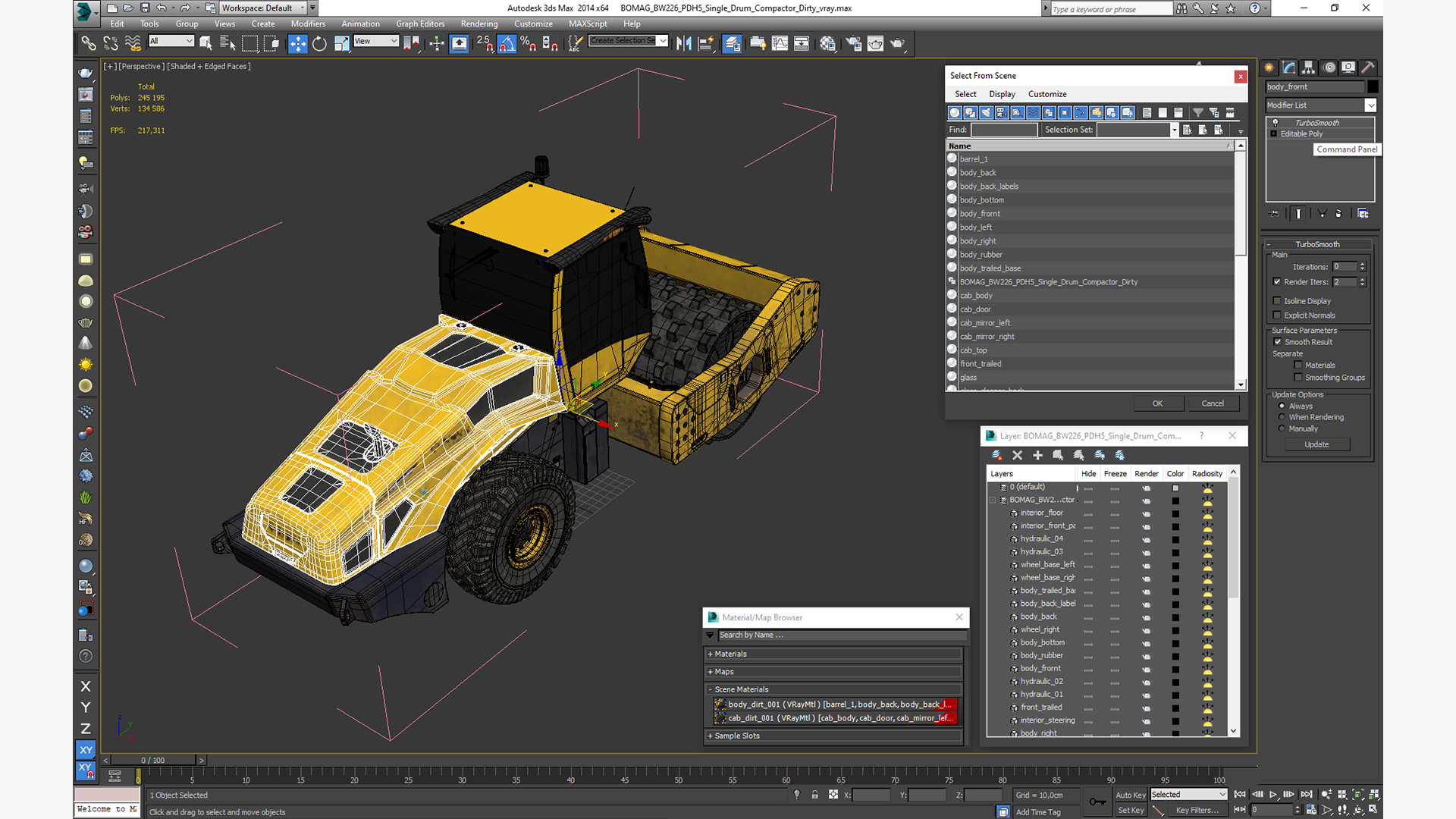Toggle Angle Snap on the main toolbar

tap(507, 43)
